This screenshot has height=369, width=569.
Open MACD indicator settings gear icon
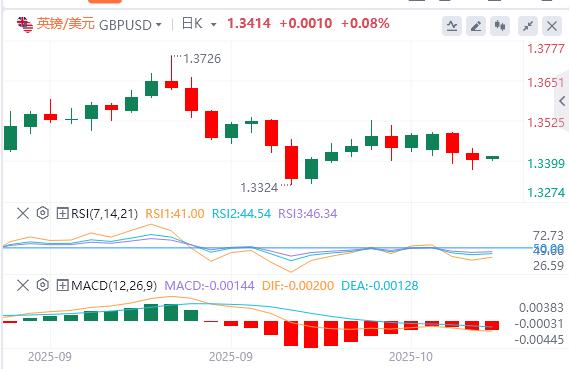(x=42, y=285)
